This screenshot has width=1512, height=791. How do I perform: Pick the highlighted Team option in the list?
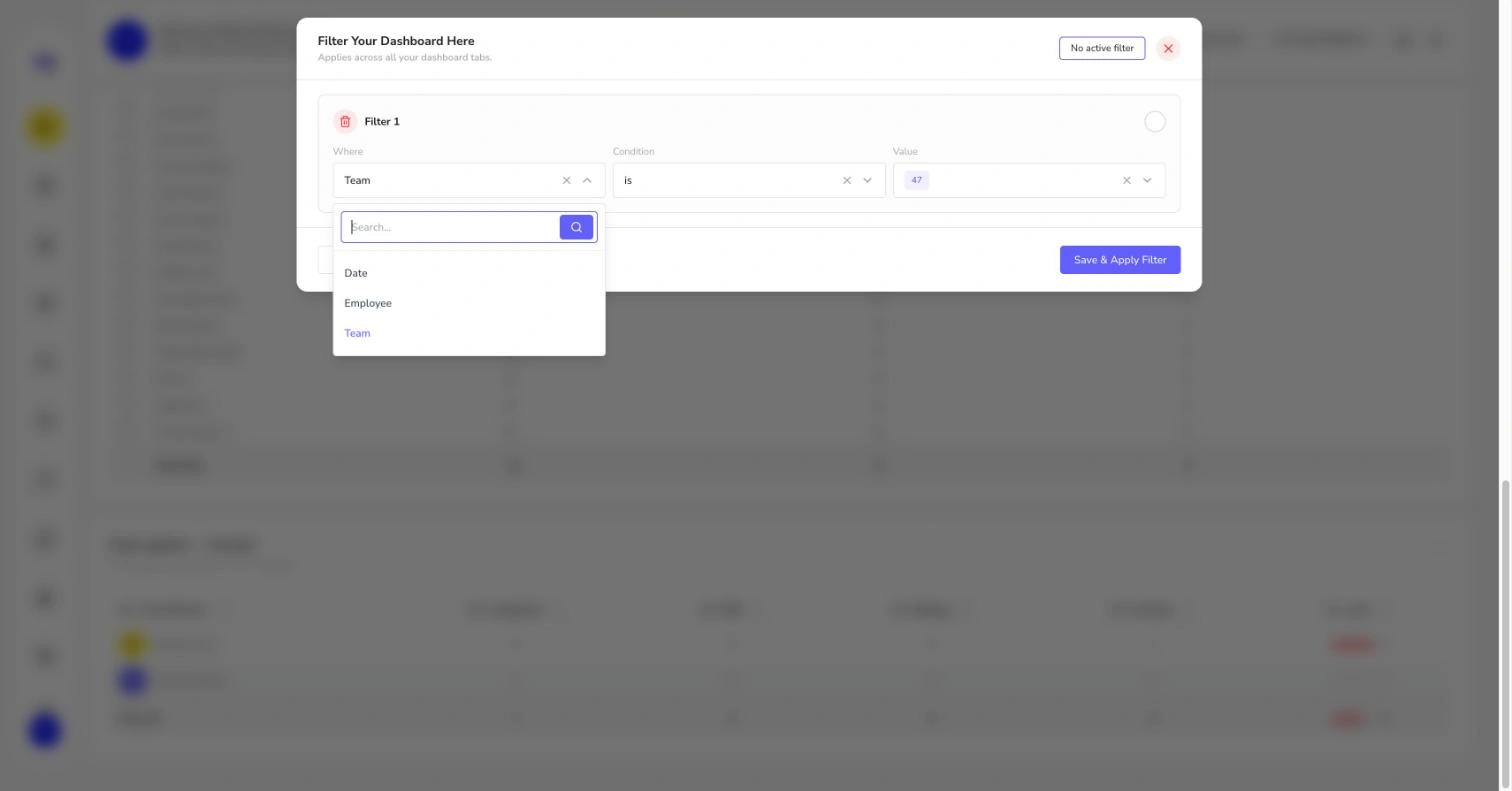[x=469, y=333]
